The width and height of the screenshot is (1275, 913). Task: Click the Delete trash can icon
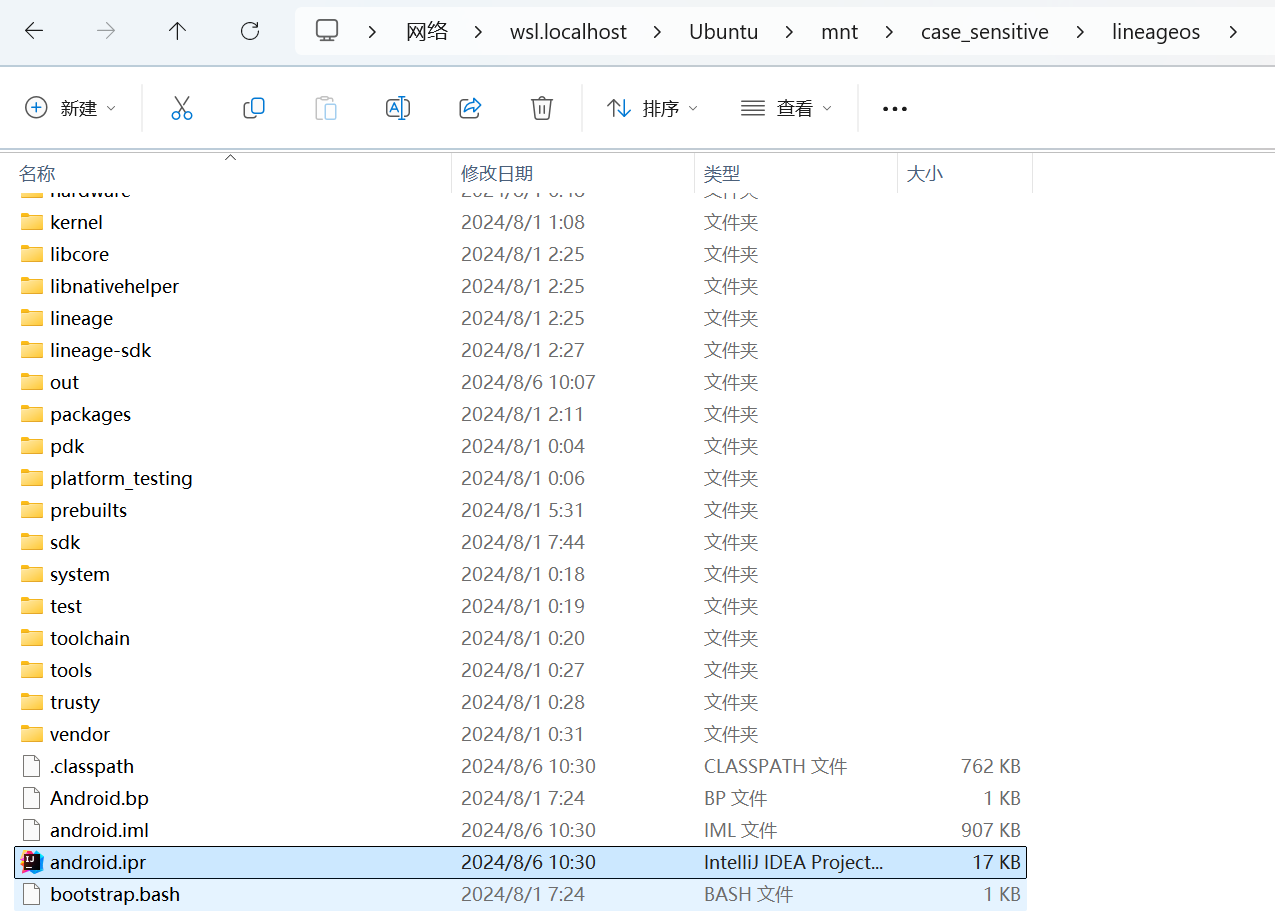tap(542, 108)
